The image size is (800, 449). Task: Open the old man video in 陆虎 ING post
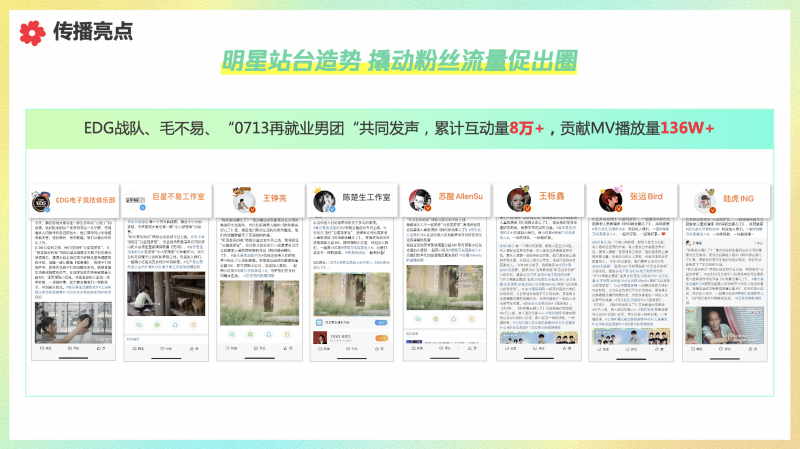[724, 325]
